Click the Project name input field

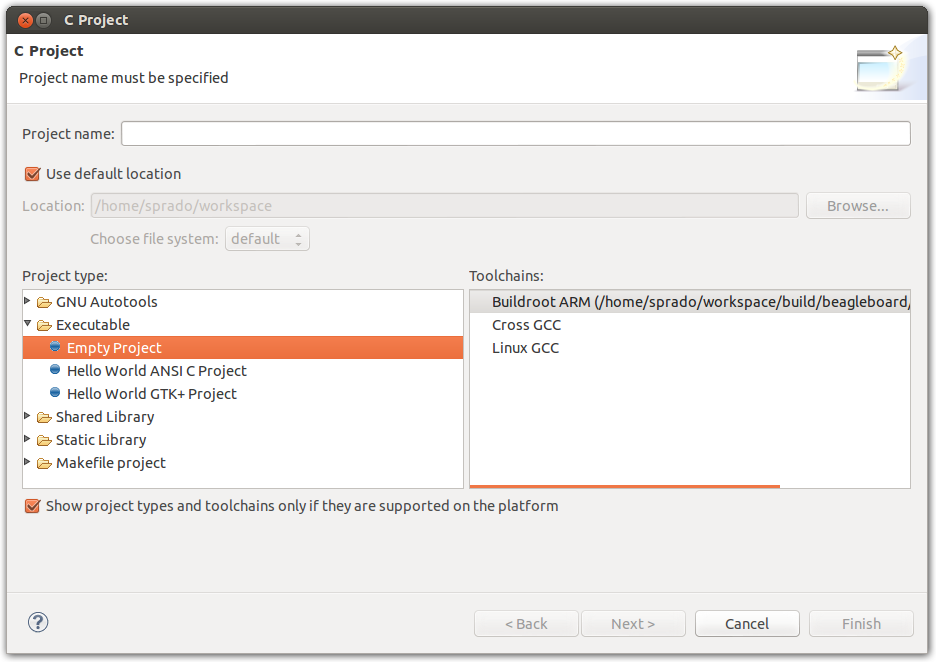point(515,134)
